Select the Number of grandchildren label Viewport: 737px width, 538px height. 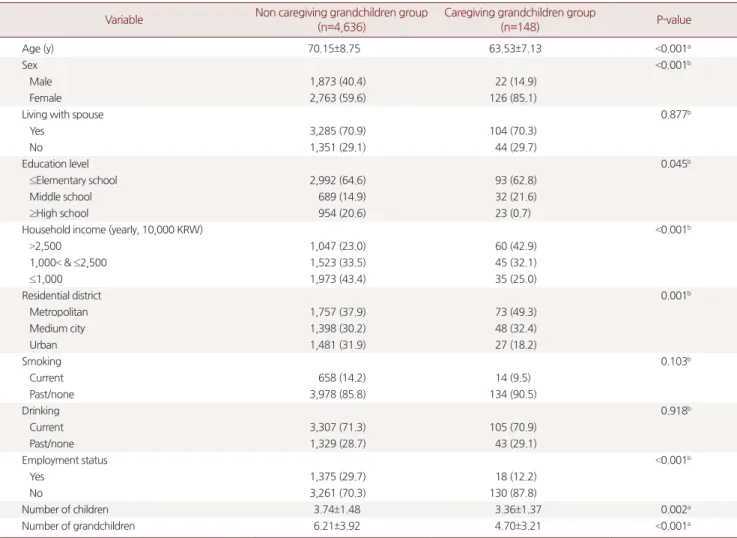point(78,526)
